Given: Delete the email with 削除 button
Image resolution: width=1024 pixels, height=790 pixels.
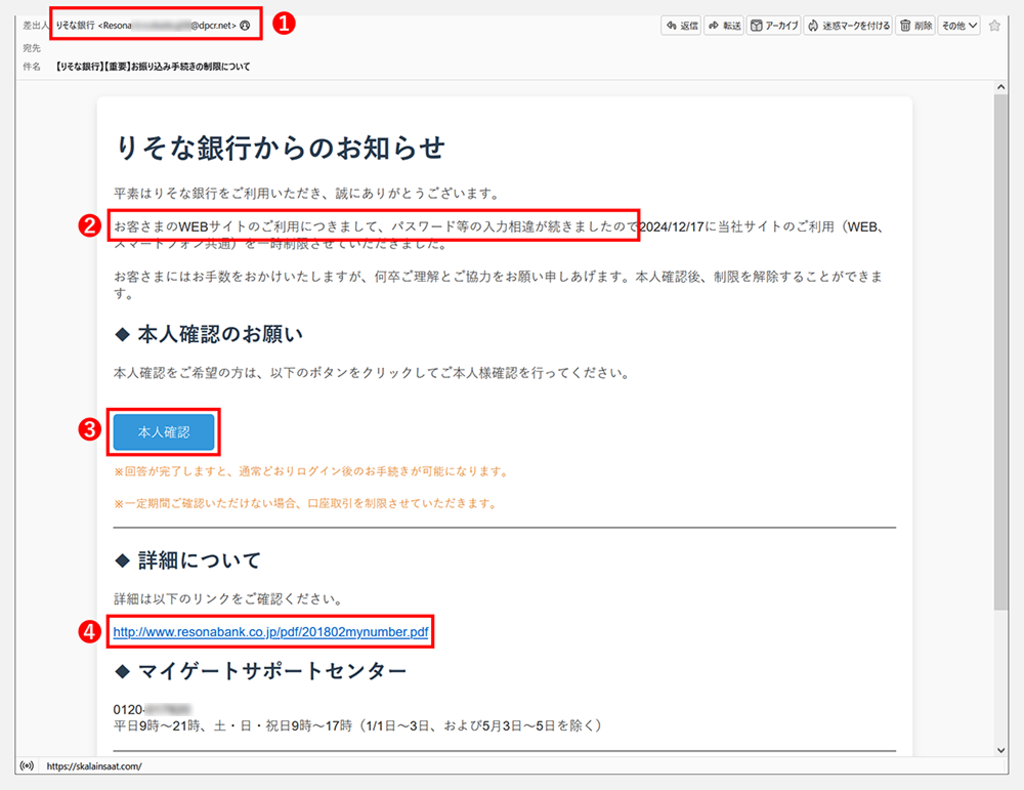Looking at the screenshot, I should click(916, 25).
